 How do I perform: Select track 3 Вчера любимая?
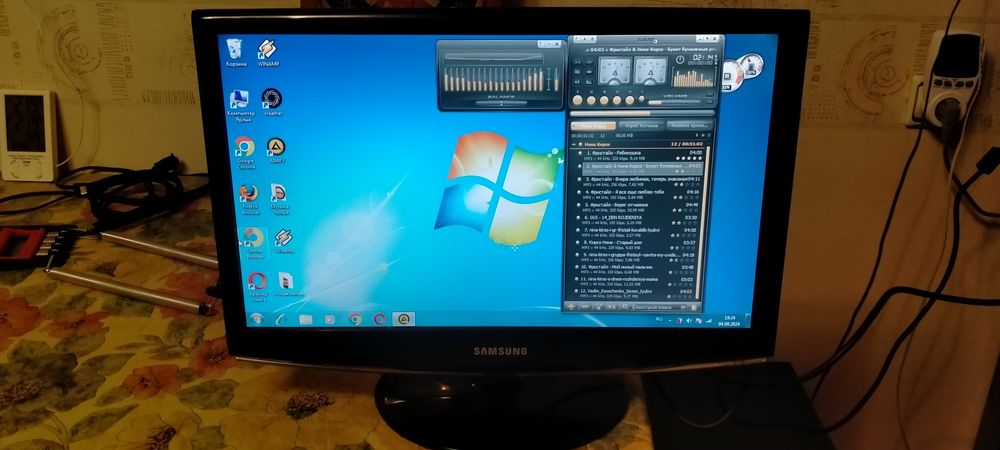pos(641,182)
